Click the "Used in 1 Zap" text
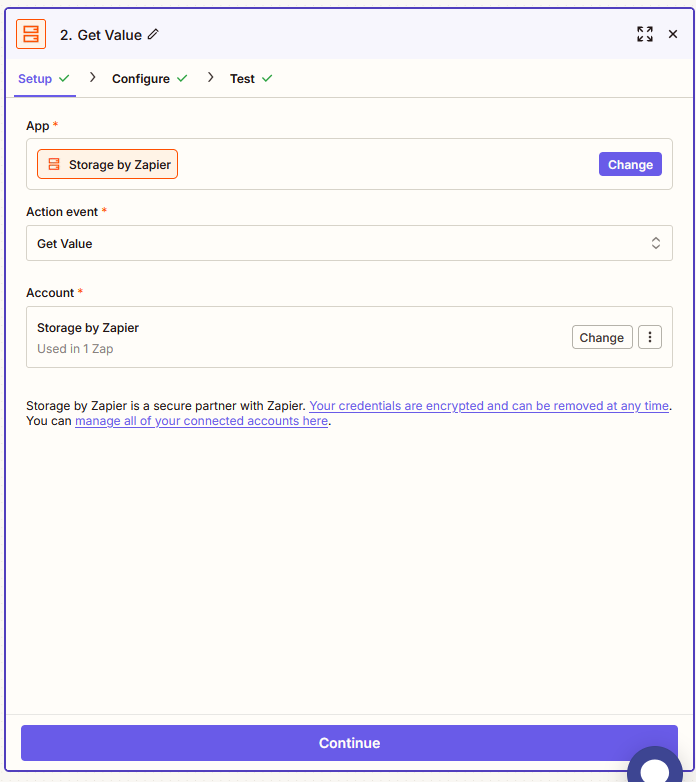The image size is (696, 782). [75, 349]
